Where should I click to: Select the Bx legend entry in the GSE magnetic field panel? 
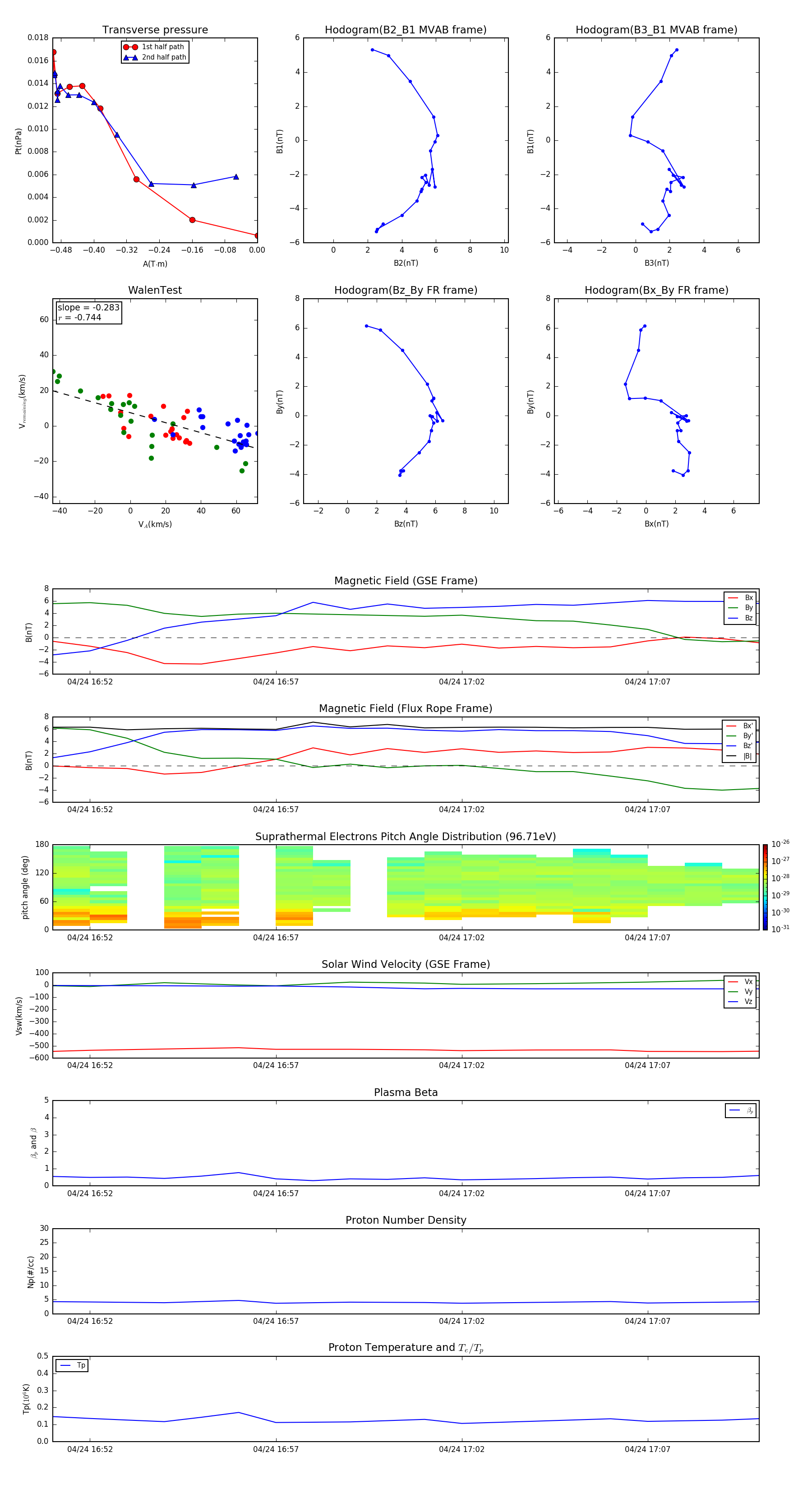(x=740, y=598)
